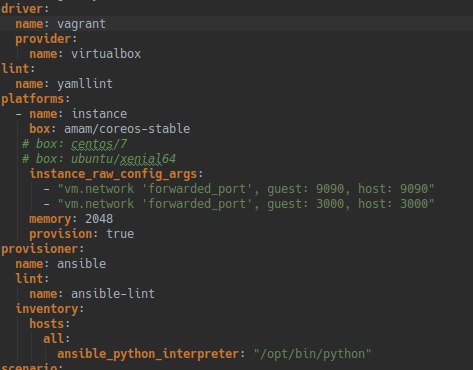Click the 'instance' platform name value
The width and height of the screenshot is (473, 370).
point(99,114)
